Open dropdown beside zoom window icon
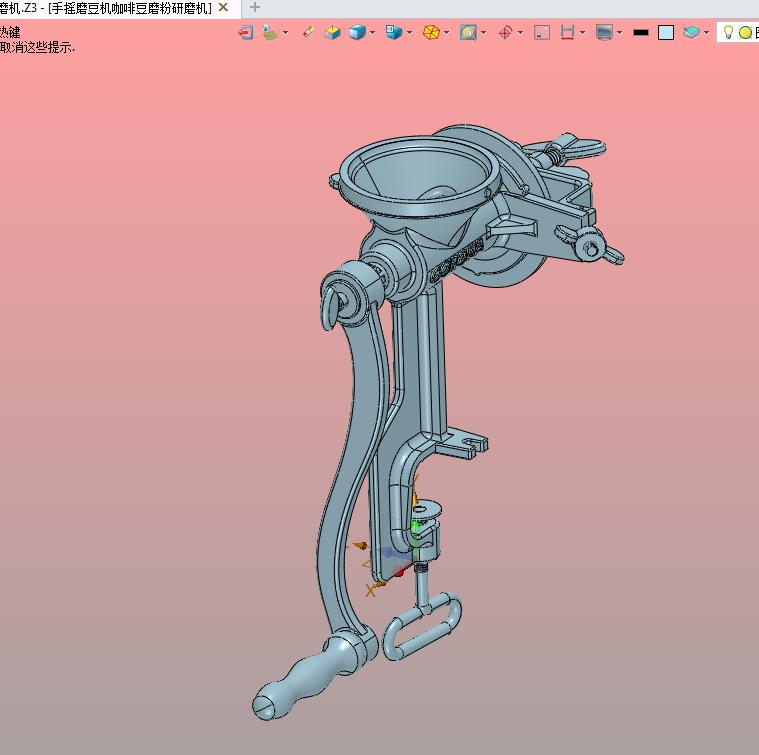Image resolution: width=759 pixels, height=755 pixels. tap(484, 33)
